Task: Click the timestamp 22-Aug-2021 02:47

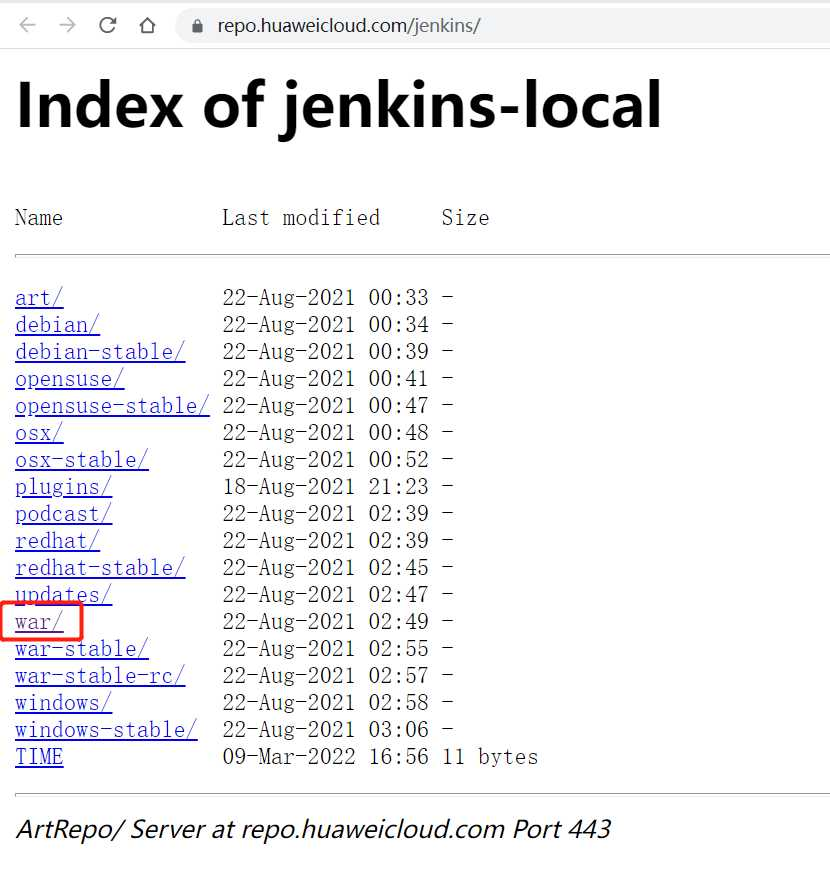Action: click(x=326, y=595)
